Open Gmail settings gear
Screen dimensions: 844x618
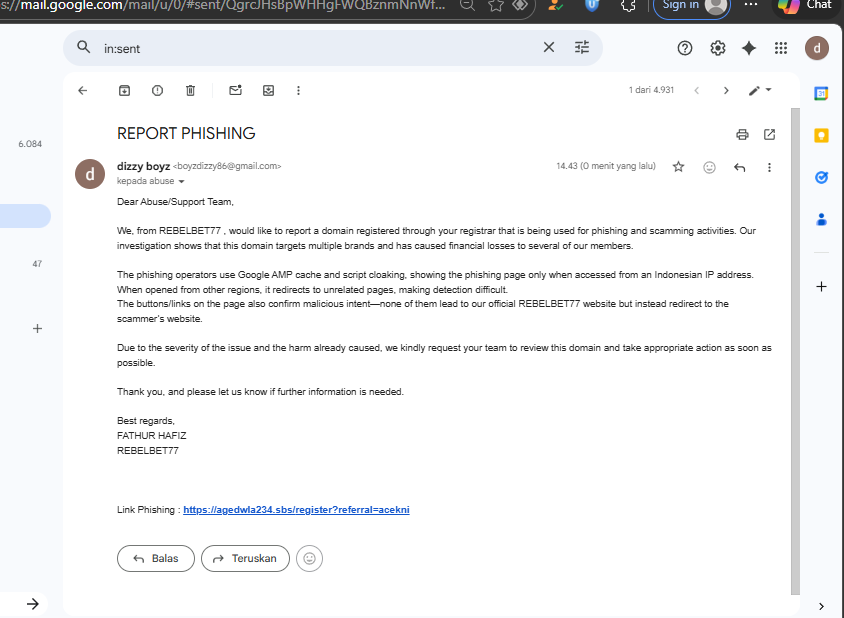pyautogui.click(x=718, y=48)
